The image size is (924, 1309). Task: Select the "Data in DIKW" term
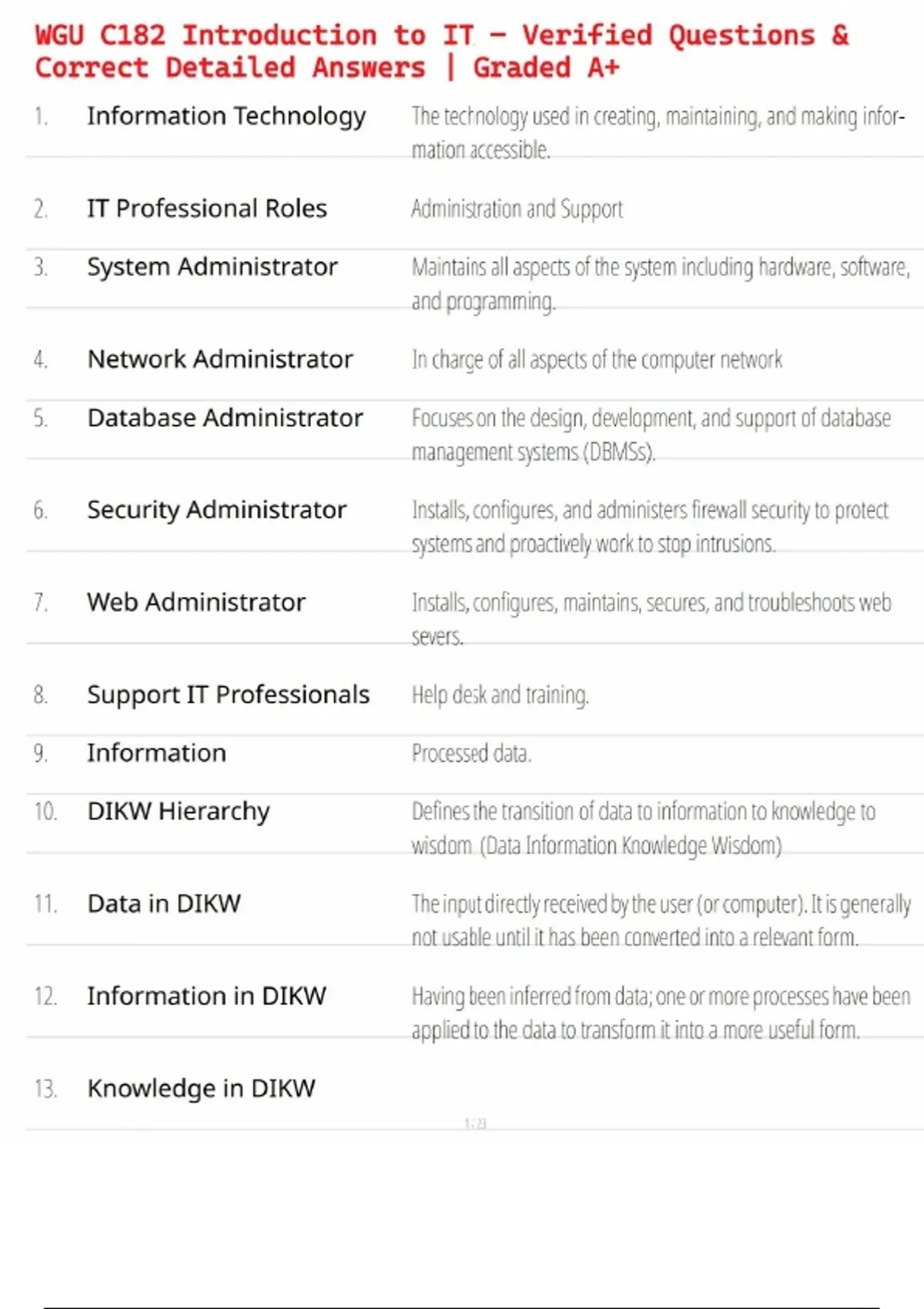(164, 904)
